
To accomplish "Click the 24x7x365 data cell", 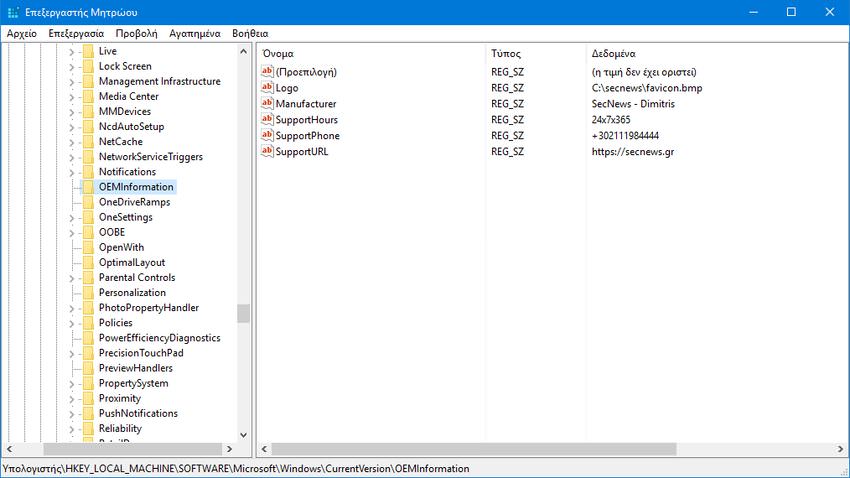I will 611,119.
